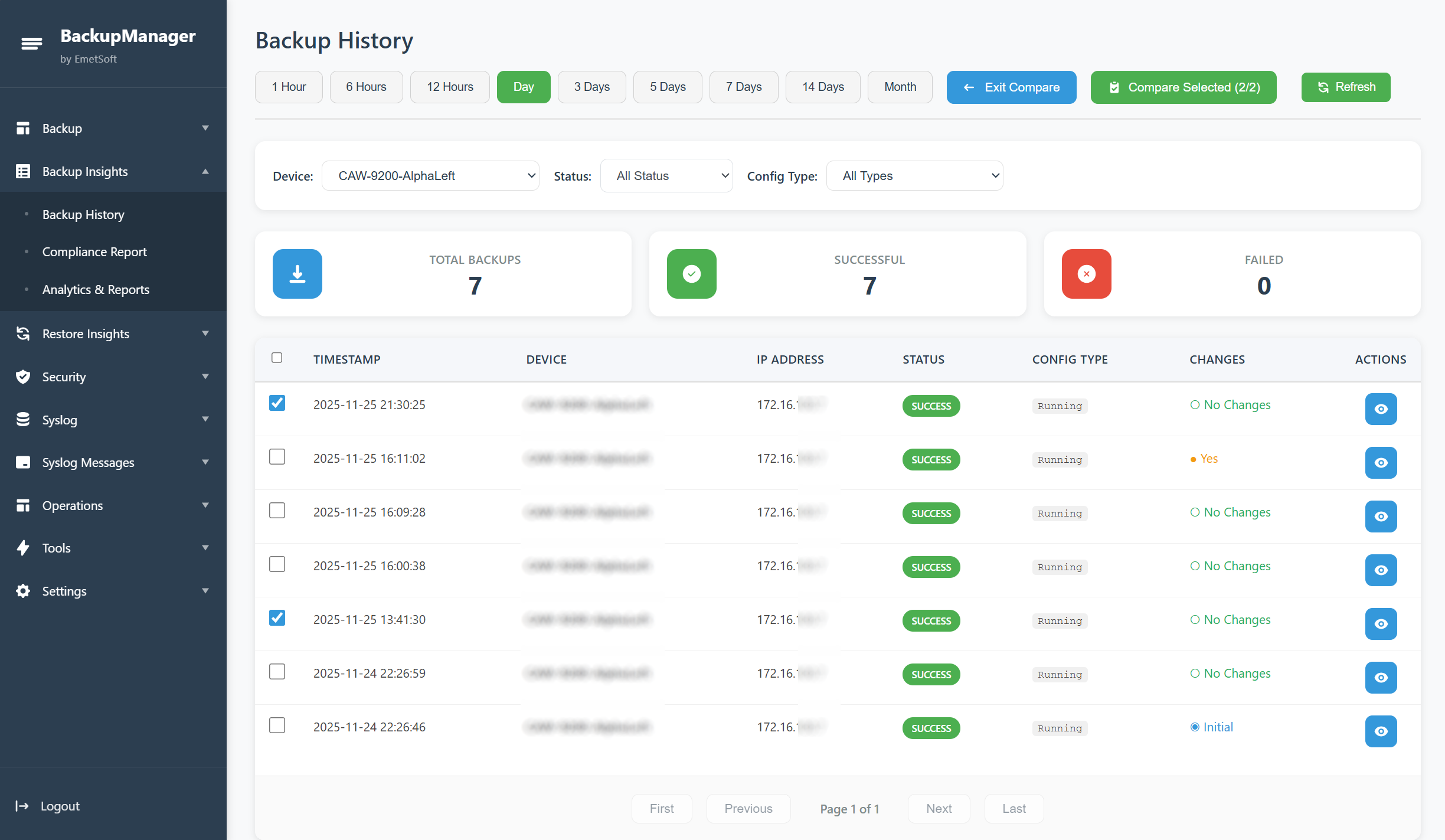Select the 14 Days range
1445x840 pixels.
(823, 87)
